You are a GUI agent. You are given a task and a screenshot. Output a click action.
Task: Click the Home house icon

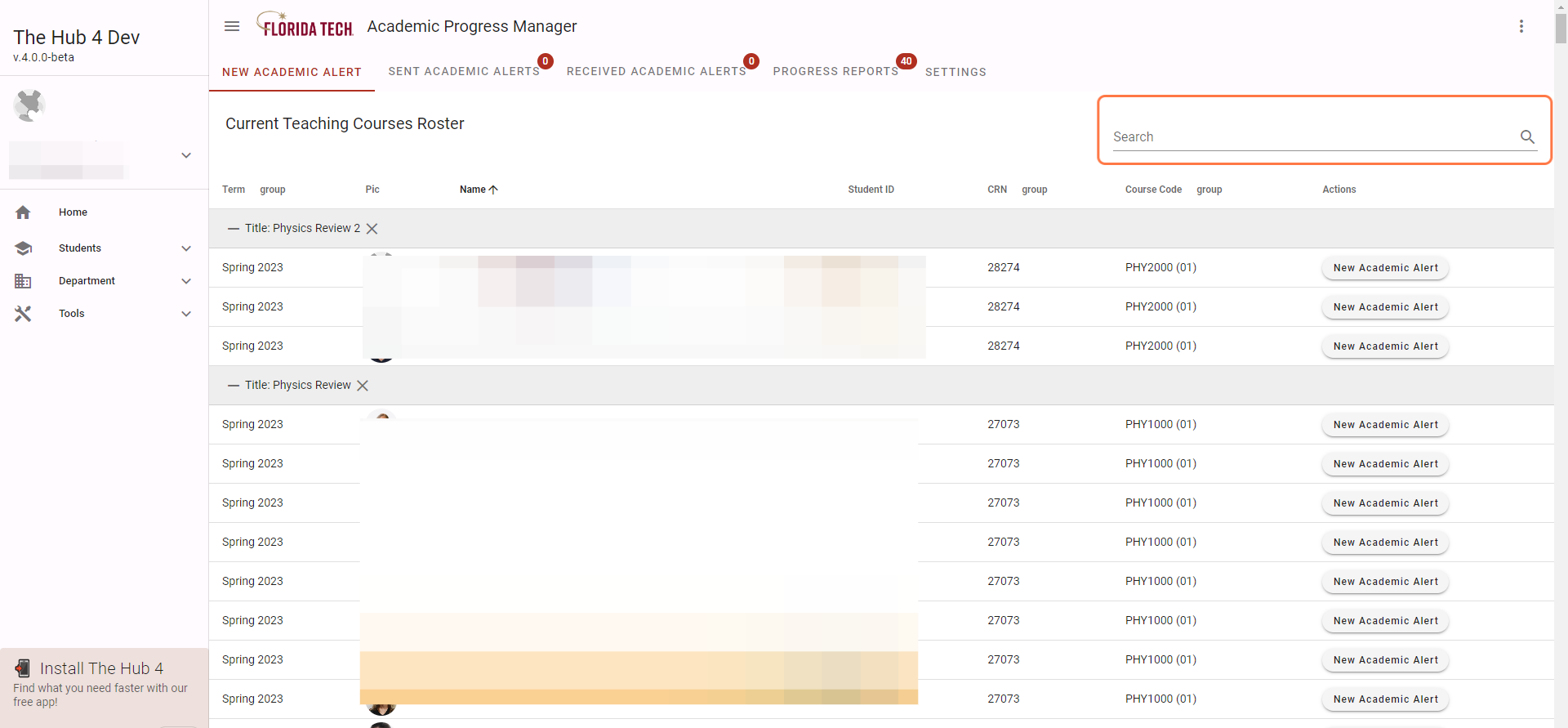(x=23, y=212)
